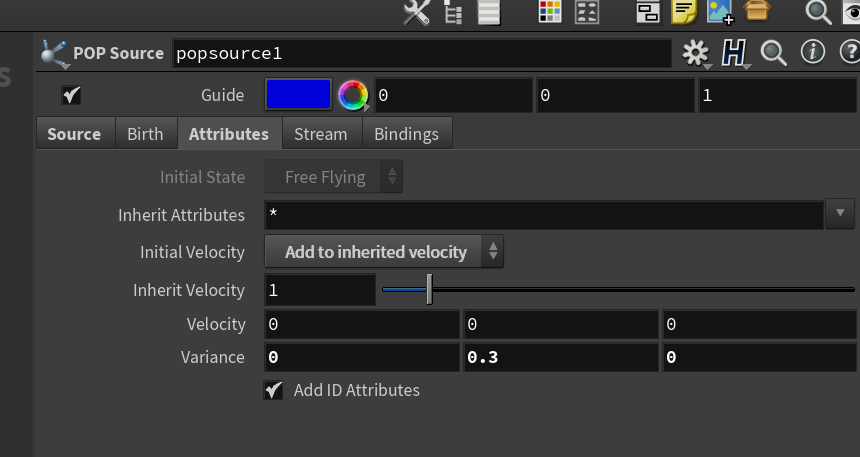The image size is (860, 457).
Task: Click the Inherit Velocity label
Action: point(189,290)
